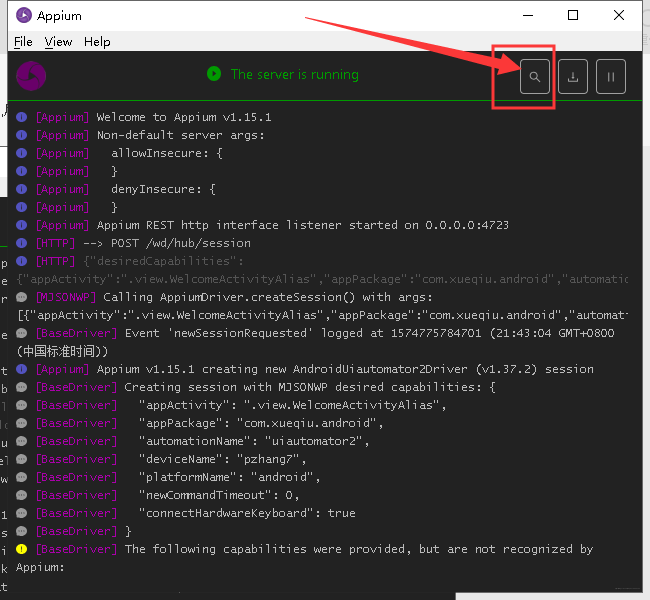The width and height of the screenshot is (650, 600).
Task: Select log text 'denyInsecure: {'
Action: [x=163, y=189]
